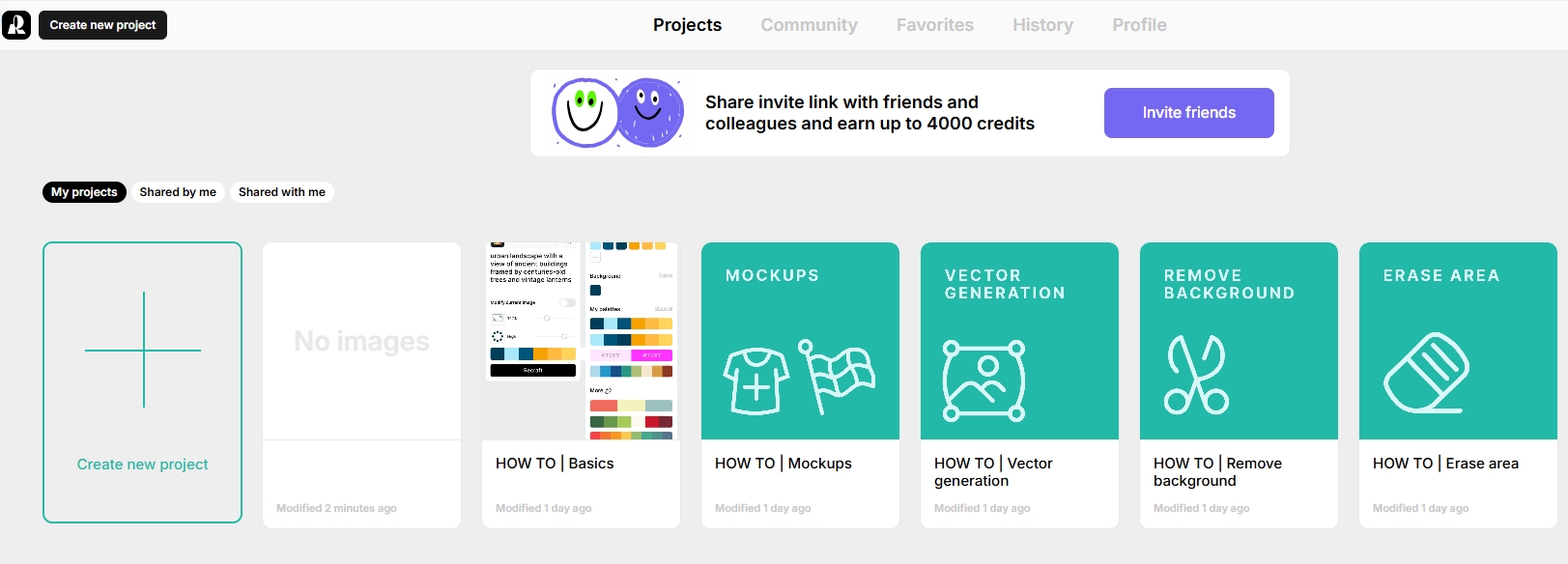1568x564 pixels.
Task: Click the scissors Remove Background icon
Action: (x=1196, y=375)
